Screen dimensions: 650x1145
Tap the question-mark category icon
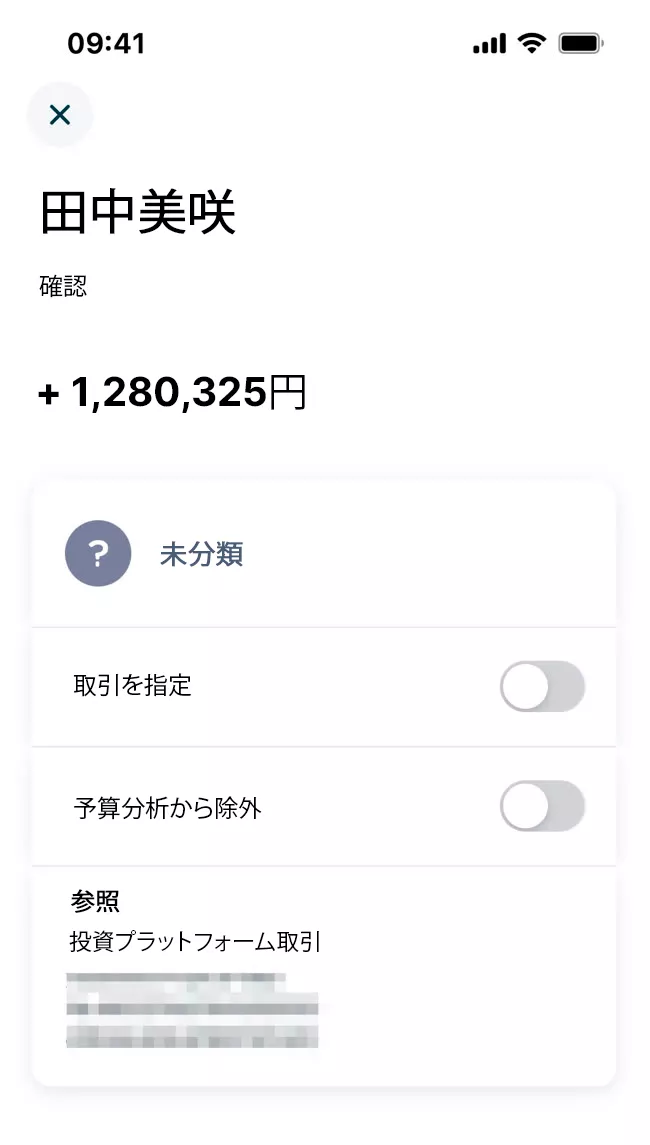click(x=98, y=553)
